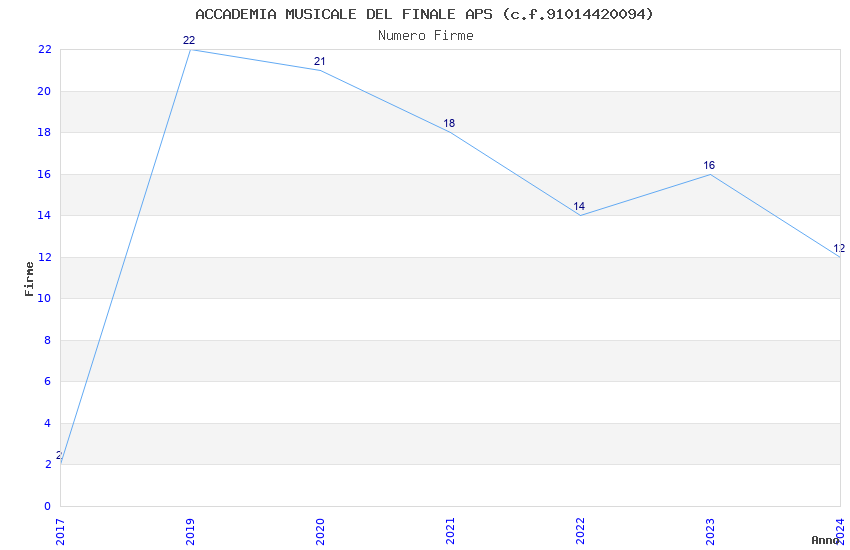Select x-axis year label 2023
850x550 pixels.
[710, 532]
